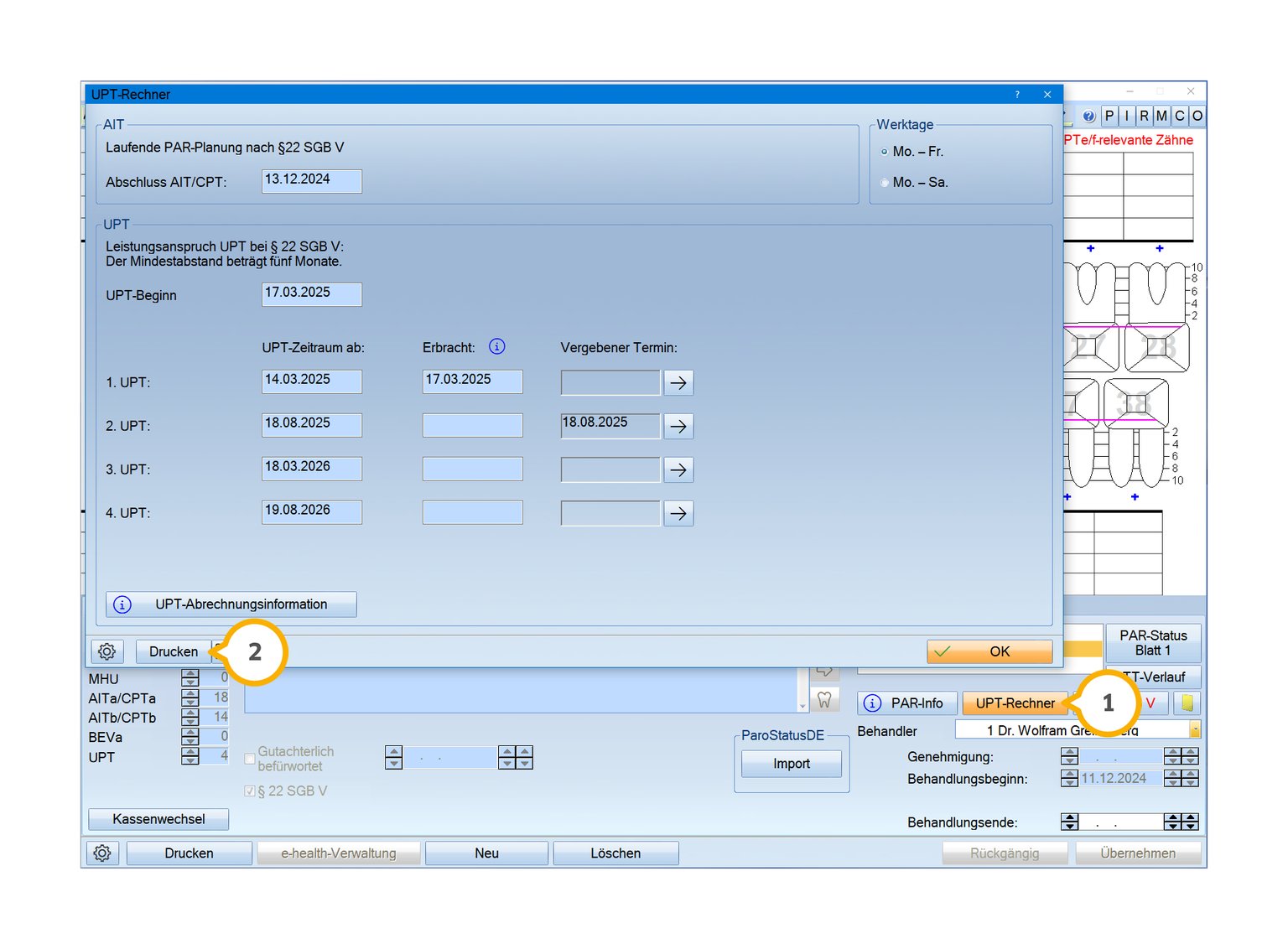Click Drucken in UPT-Rechner dialog

[174, 651]
